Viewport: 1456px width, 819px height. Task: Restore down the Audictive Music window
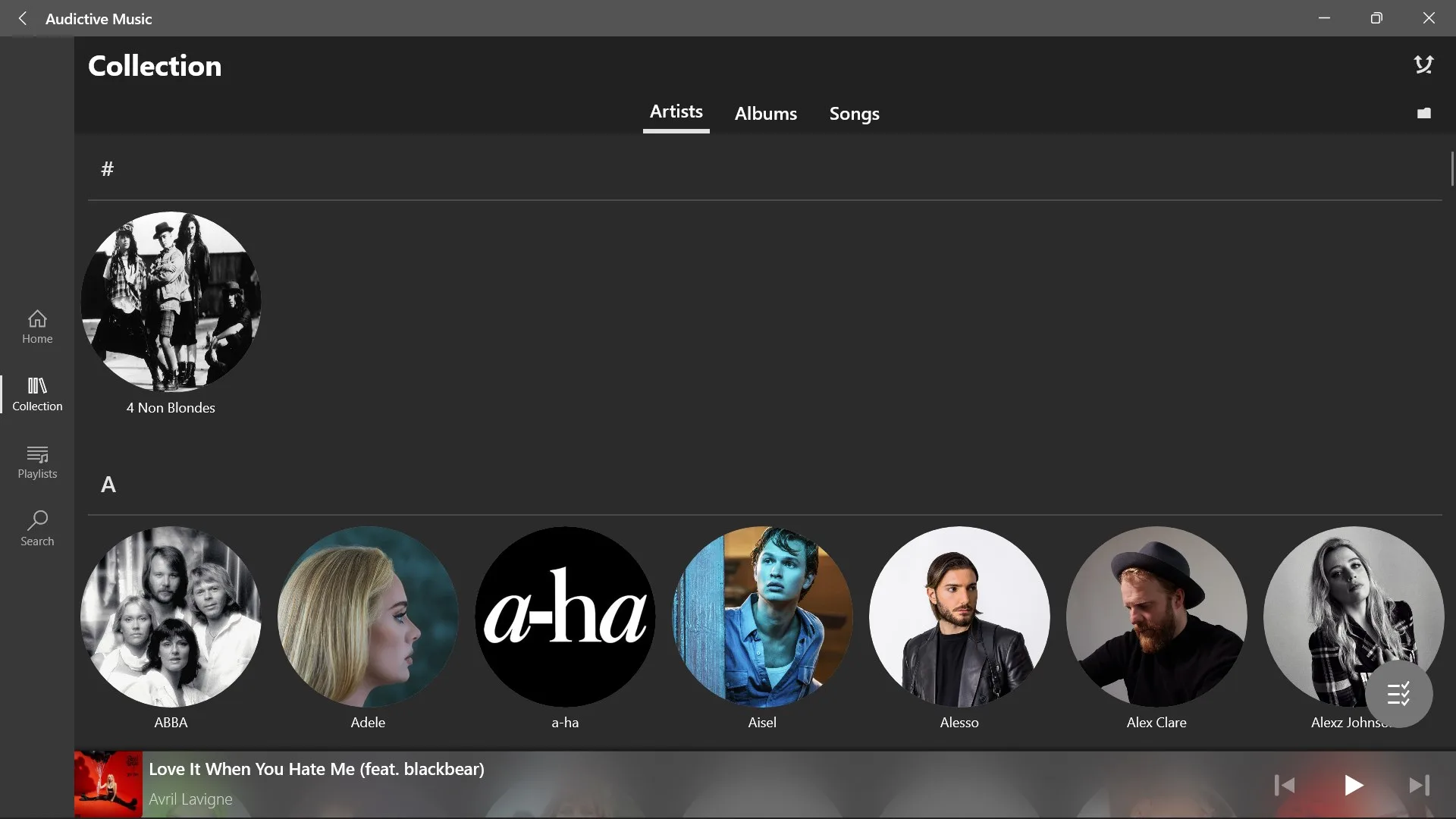coord(1376,18)
